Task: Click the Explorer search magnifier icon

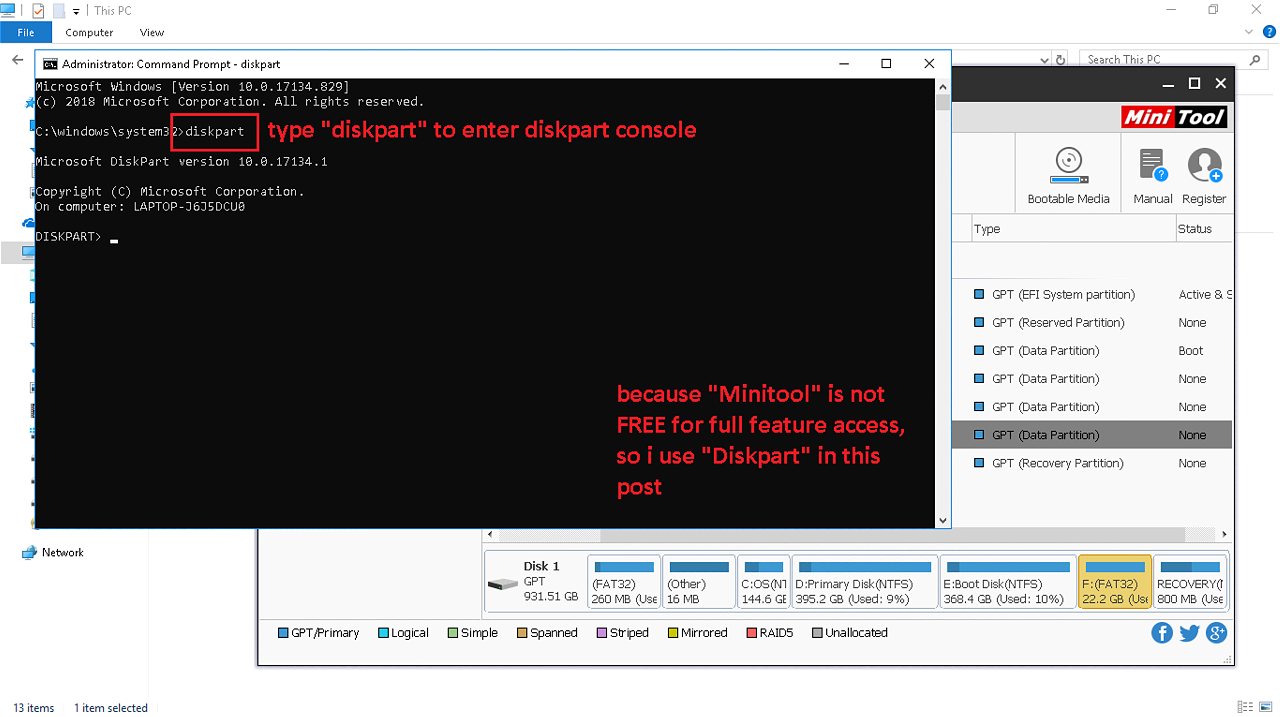Action: click(x=1253, y=60)
